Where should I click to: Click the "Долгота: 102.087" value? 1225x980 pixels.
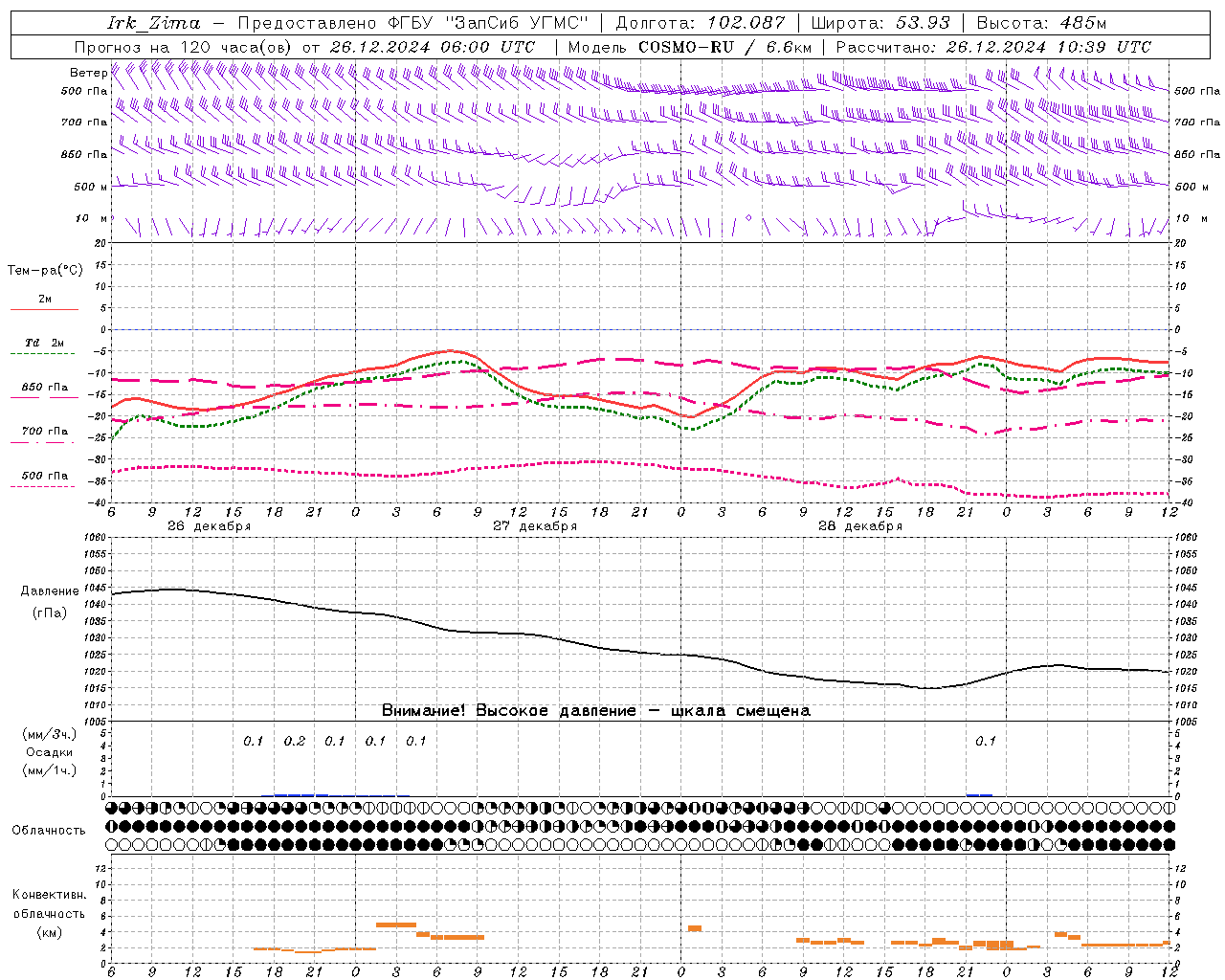click(x=700, y=23)
